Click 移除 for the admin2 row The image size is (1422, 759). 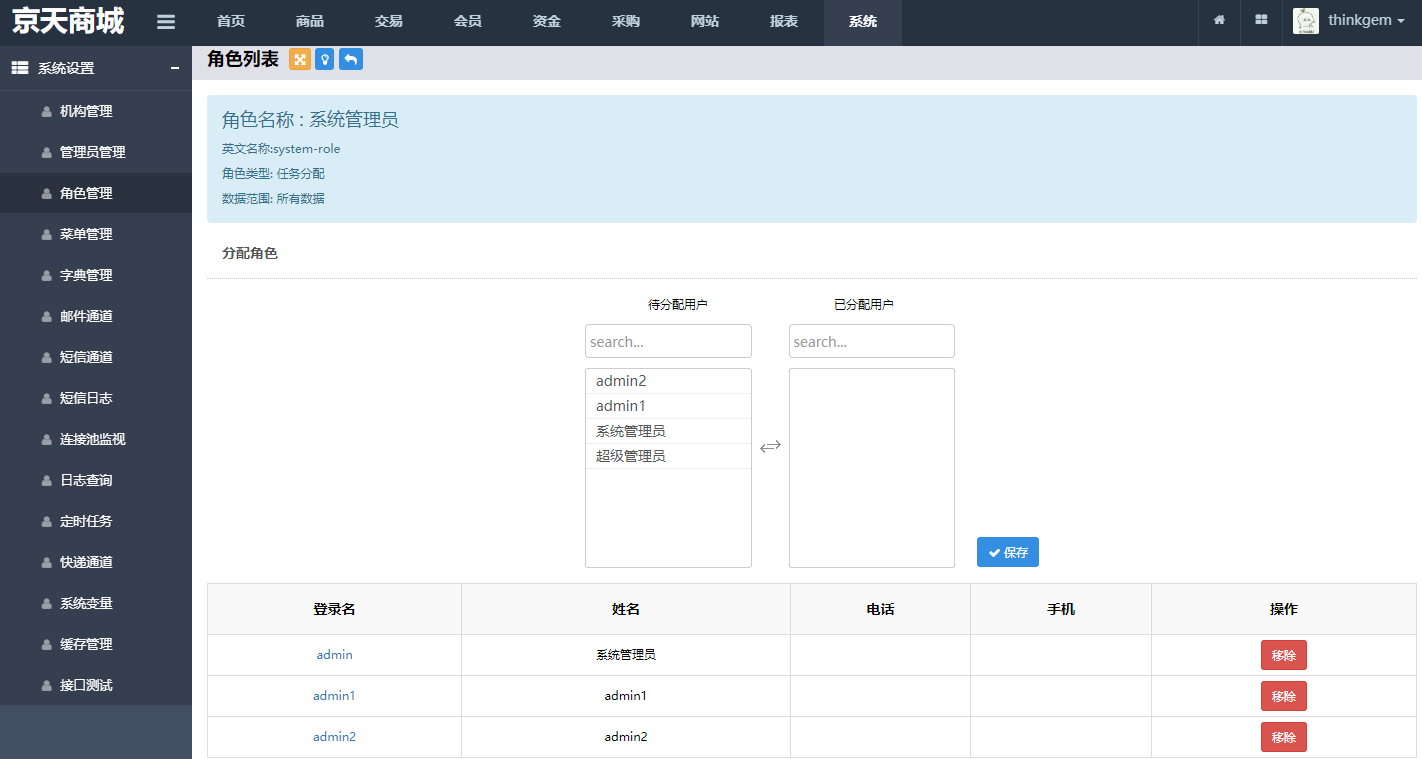tap(1284, 737)
